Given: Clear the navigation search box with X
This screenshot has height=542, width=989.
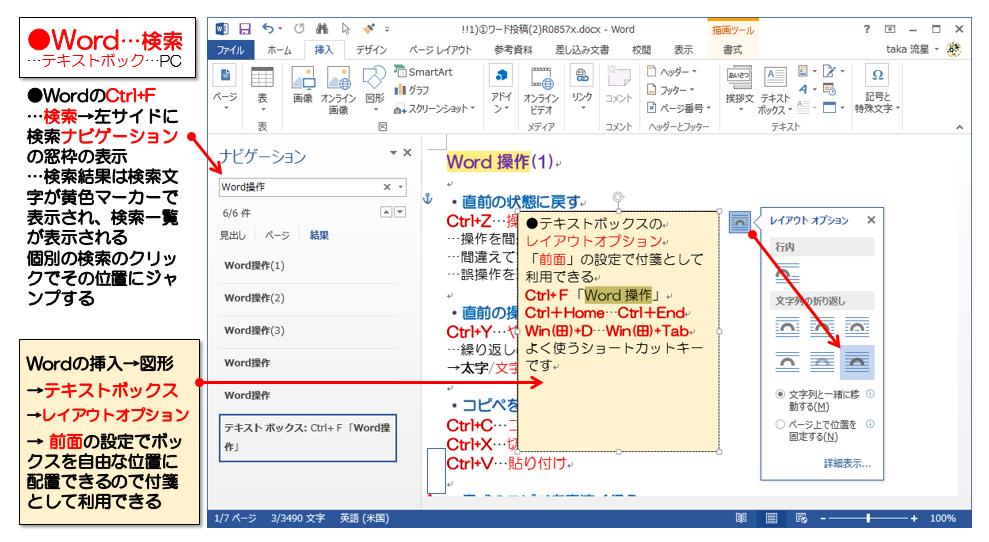Looking at the screenshot, I should coord(387,187).
